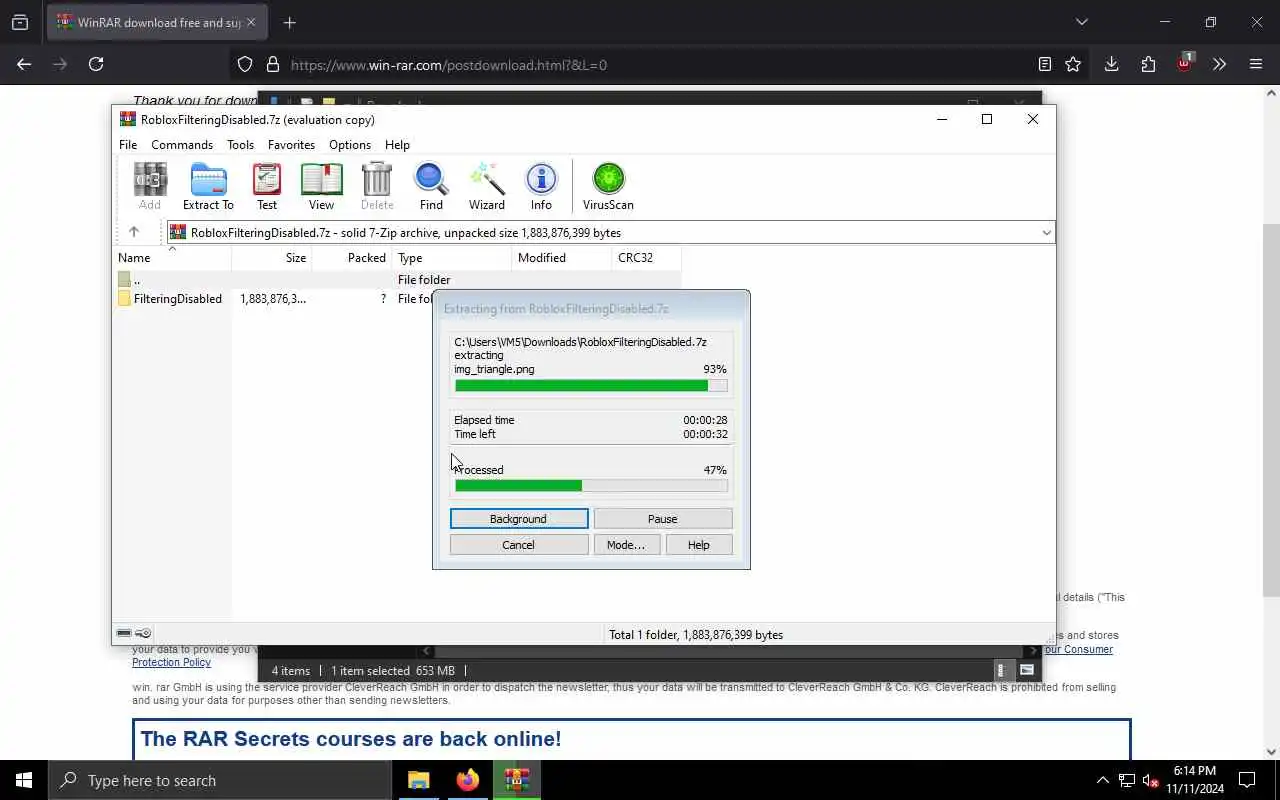This screenshot has width=1280, height=800.
Task: Click the shield tracking protection icon
Action: (x=245, y=64)
